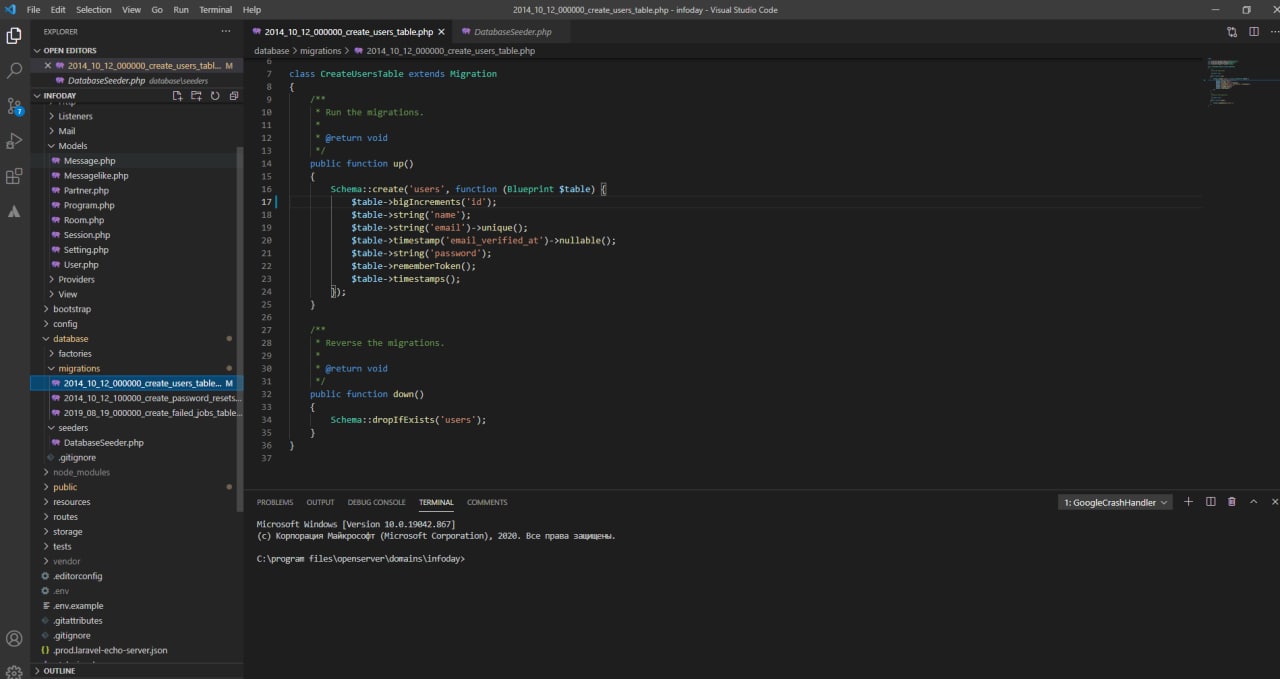Click the New File icon in INFODAY header
This screenshot has height=679, width=1280.
point(177,96)
